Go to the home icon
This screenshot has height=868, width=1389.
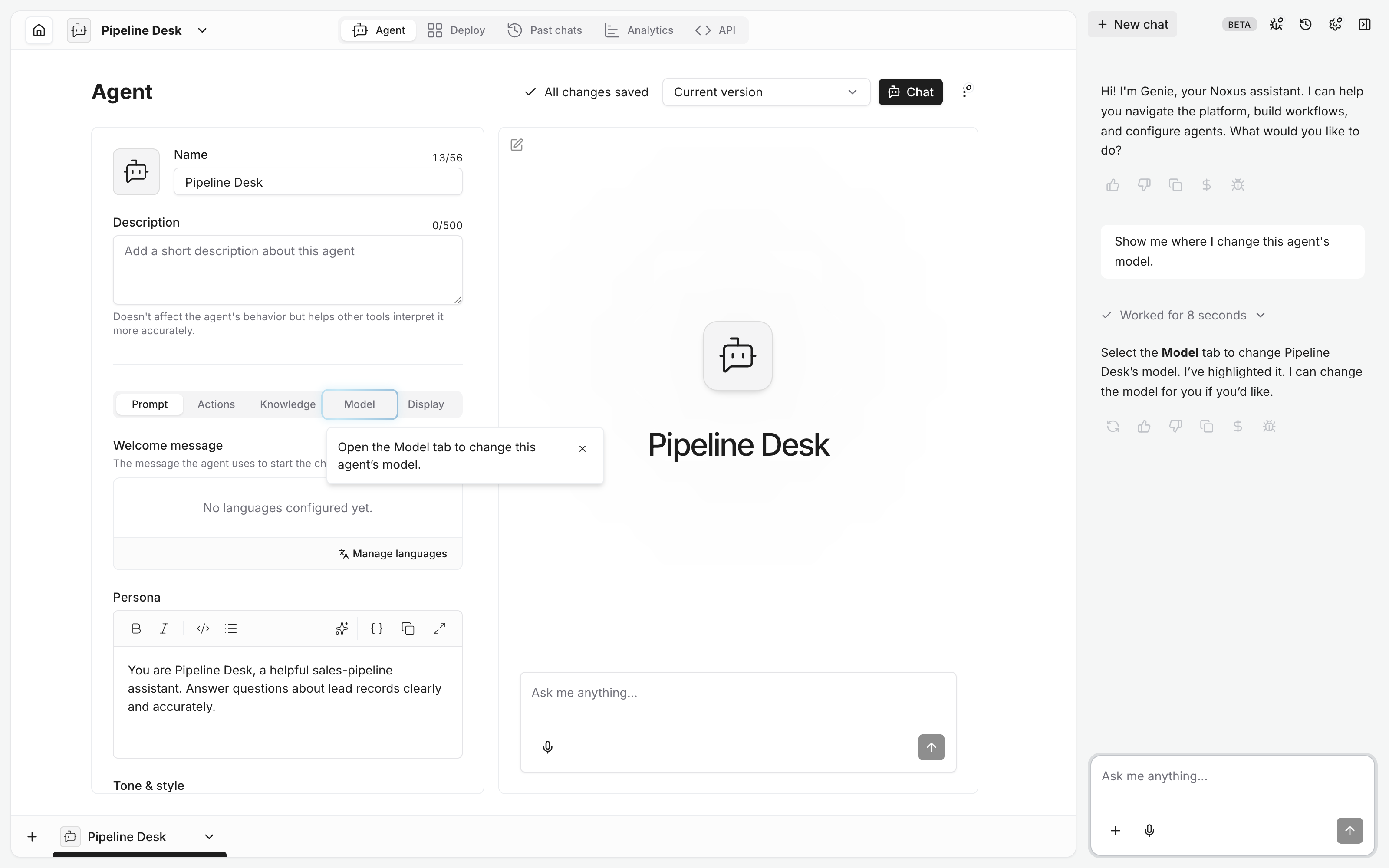click(39, 30)
